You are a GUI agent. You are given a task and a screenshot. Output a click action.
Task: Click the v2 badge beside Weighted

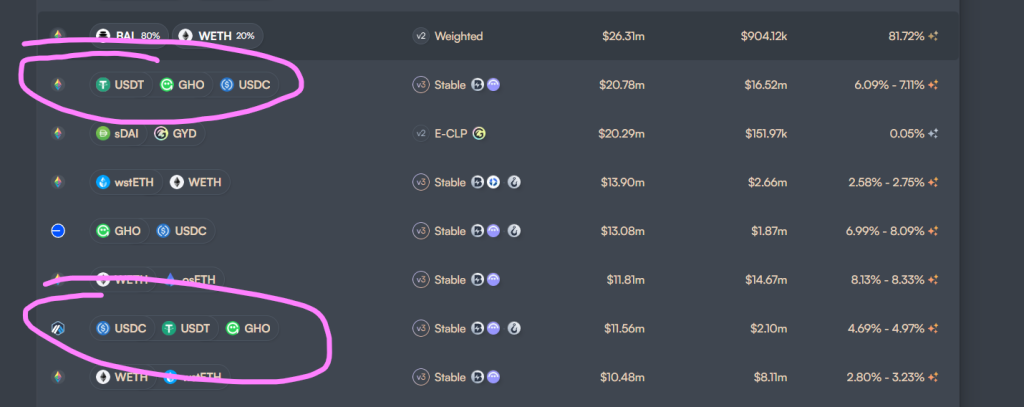pos(420,36)
